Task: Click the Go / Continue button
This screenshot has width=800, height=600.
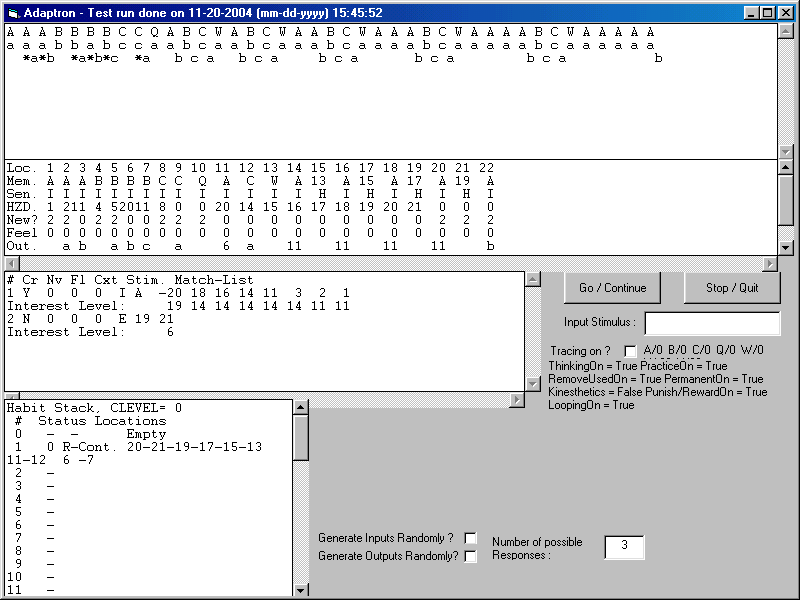Action: pos(612,288)
